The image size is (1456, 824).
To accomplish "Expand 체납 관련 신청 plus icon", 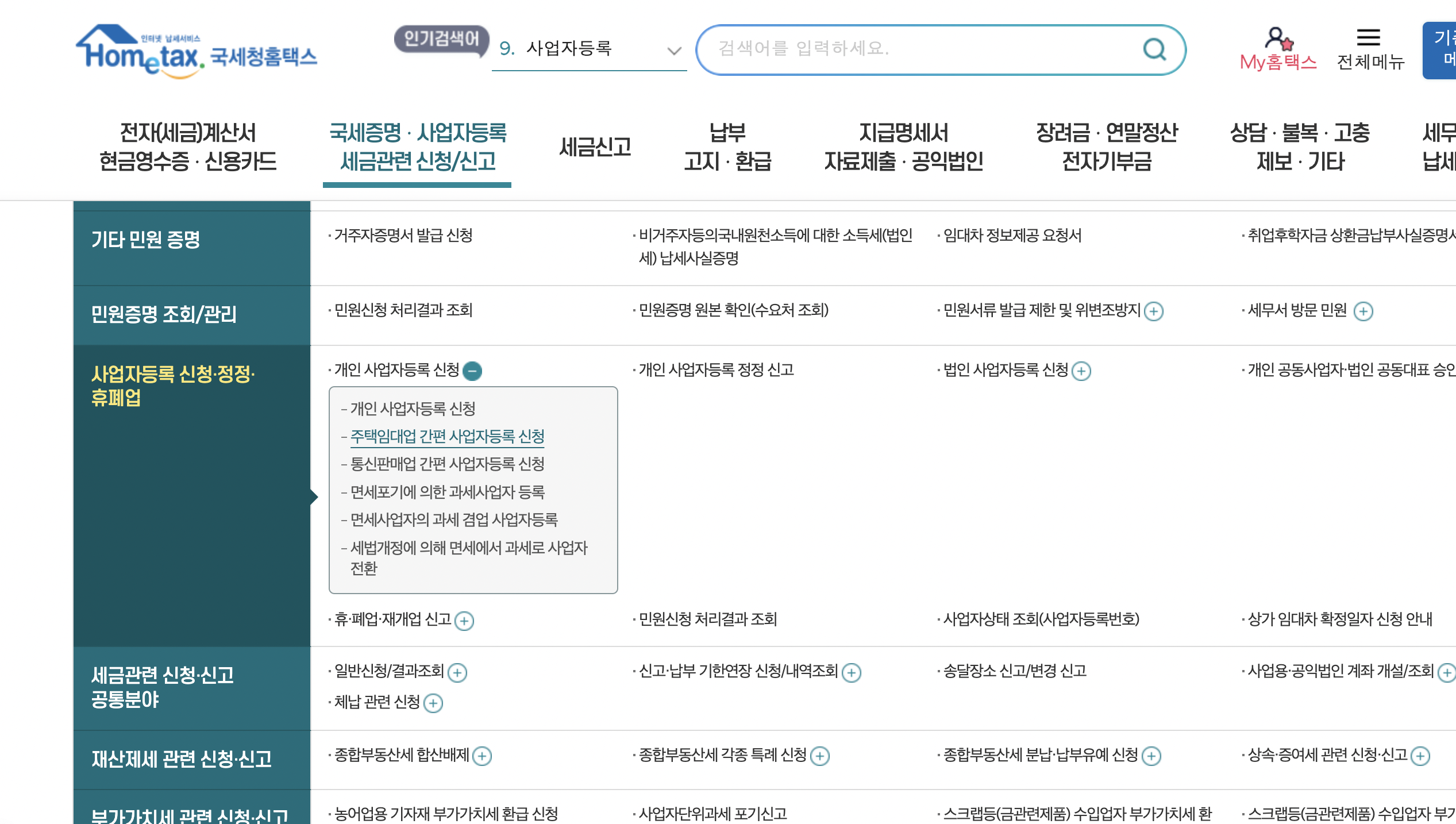I will point(433,703).
